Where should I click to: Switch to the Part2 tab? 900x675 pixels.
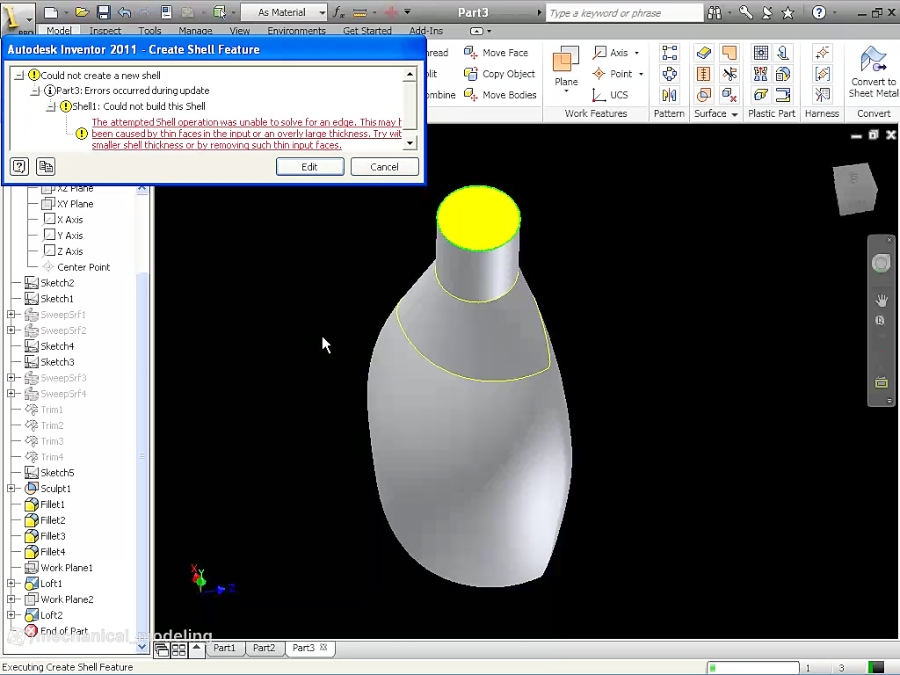[263, 648]
